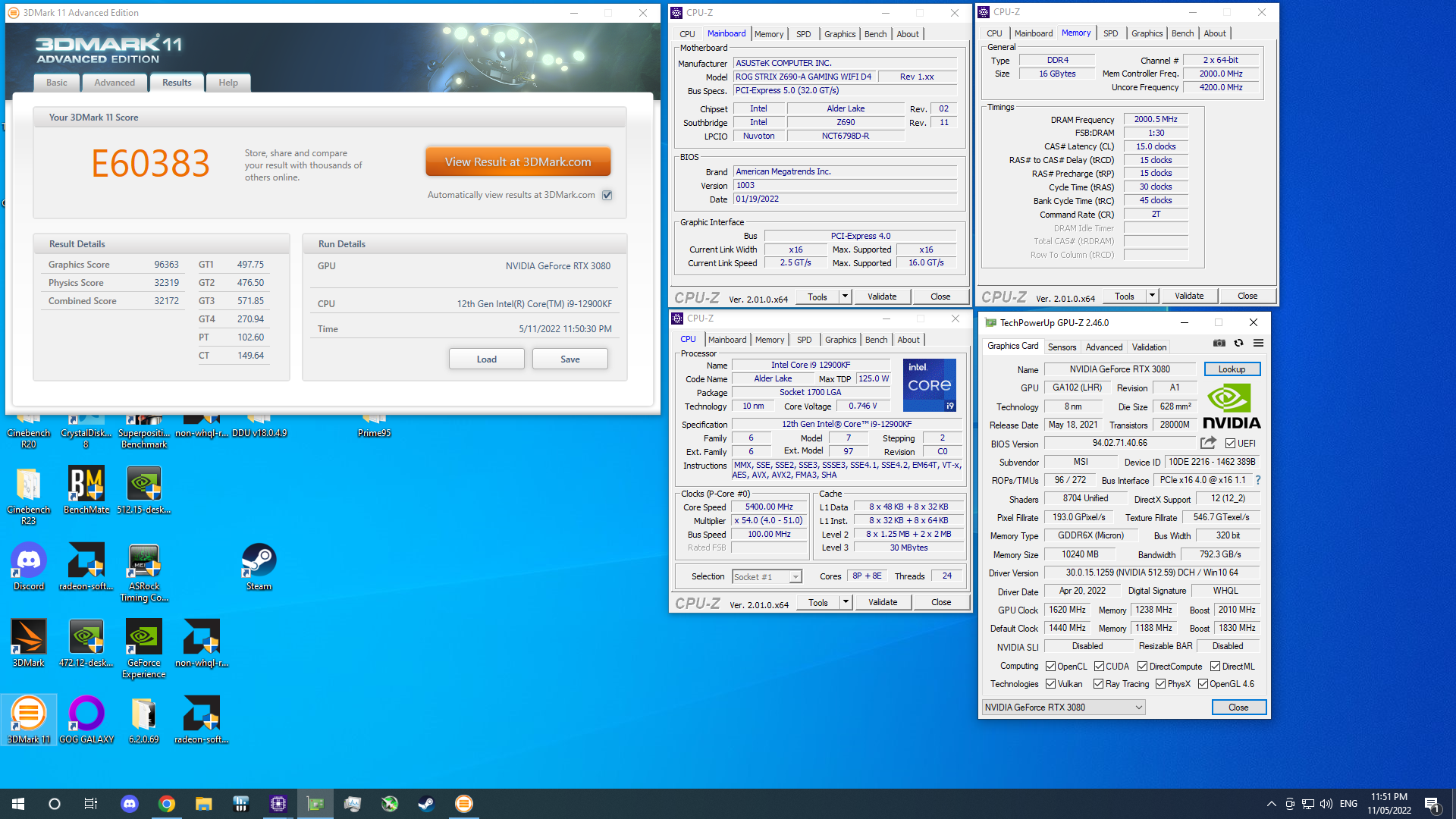Toggle the Vulkan checkbox
Screen dimensions: 1456x819
tap(1050, 684)
